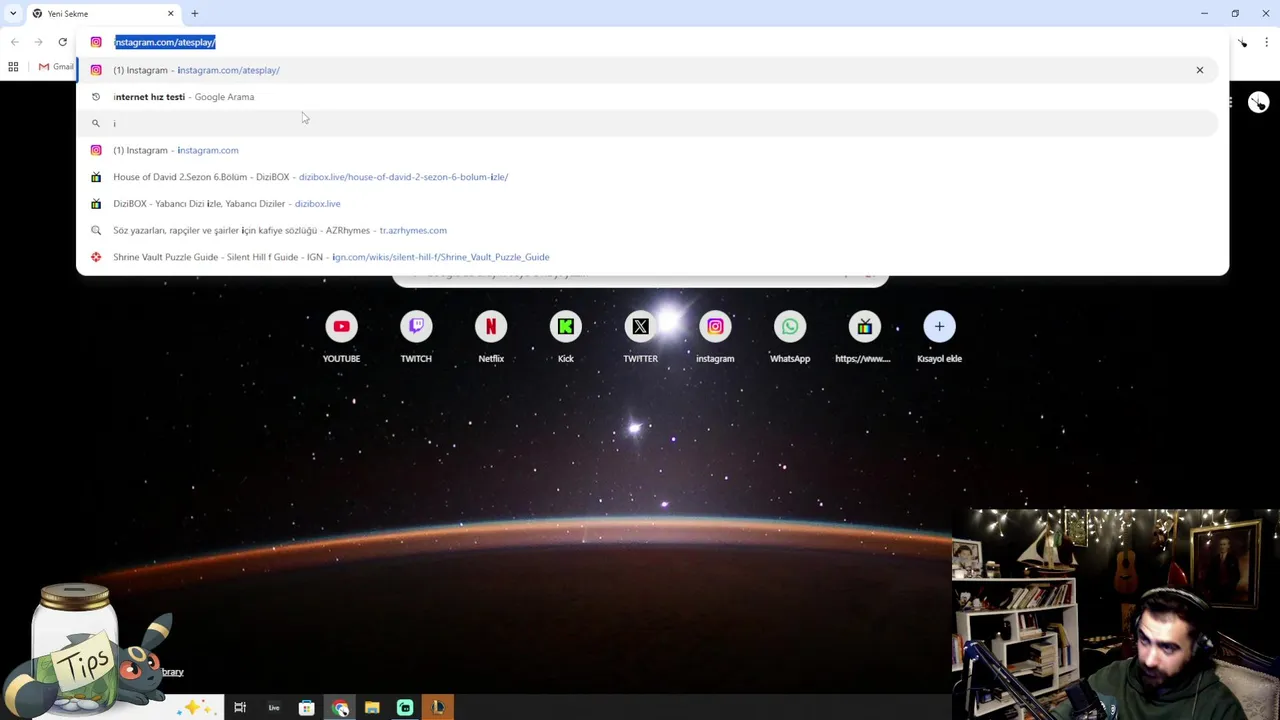Screen dimensions: 1280x720
Task: Click the IGN favicon of Shrine Vault row
Action: (96, 257)
